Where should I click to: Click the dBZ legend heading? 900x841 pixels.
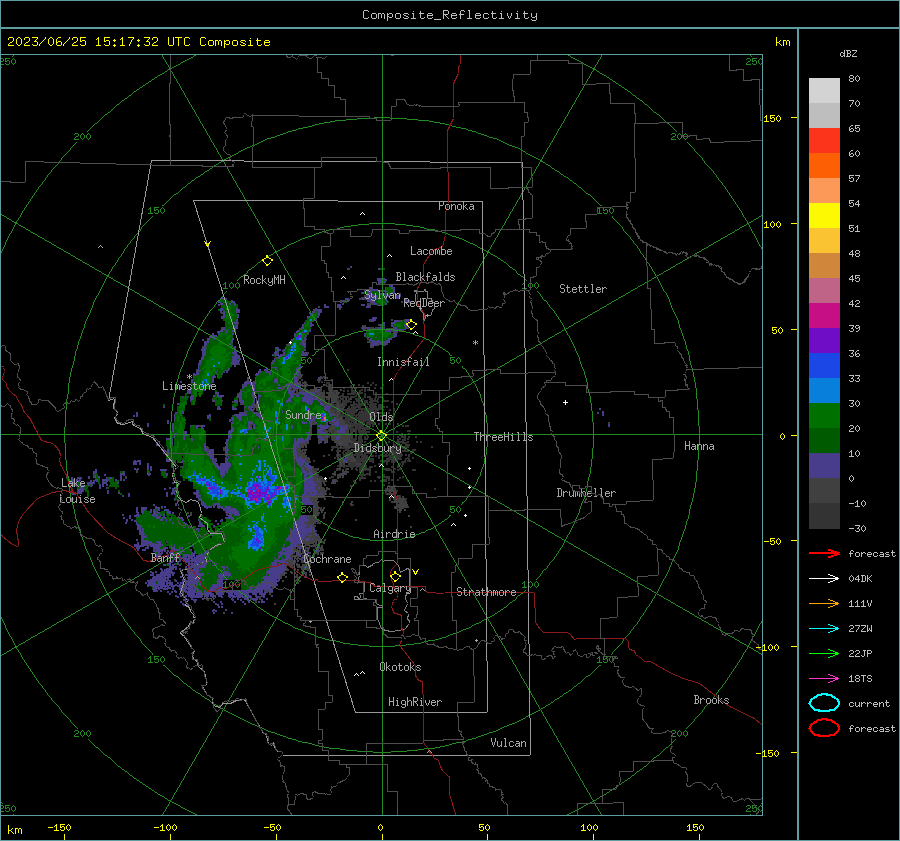848,53
